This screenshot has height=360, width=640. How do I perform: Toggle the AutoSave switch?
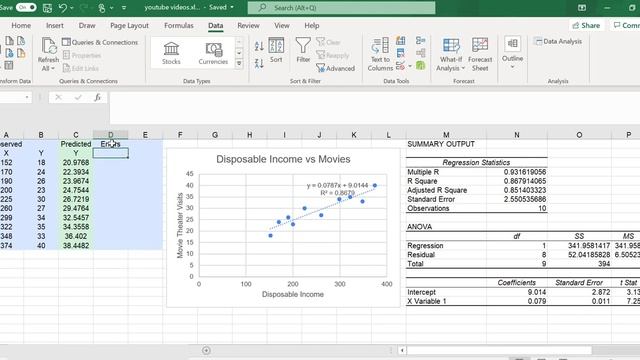click(x=26, y=7)
